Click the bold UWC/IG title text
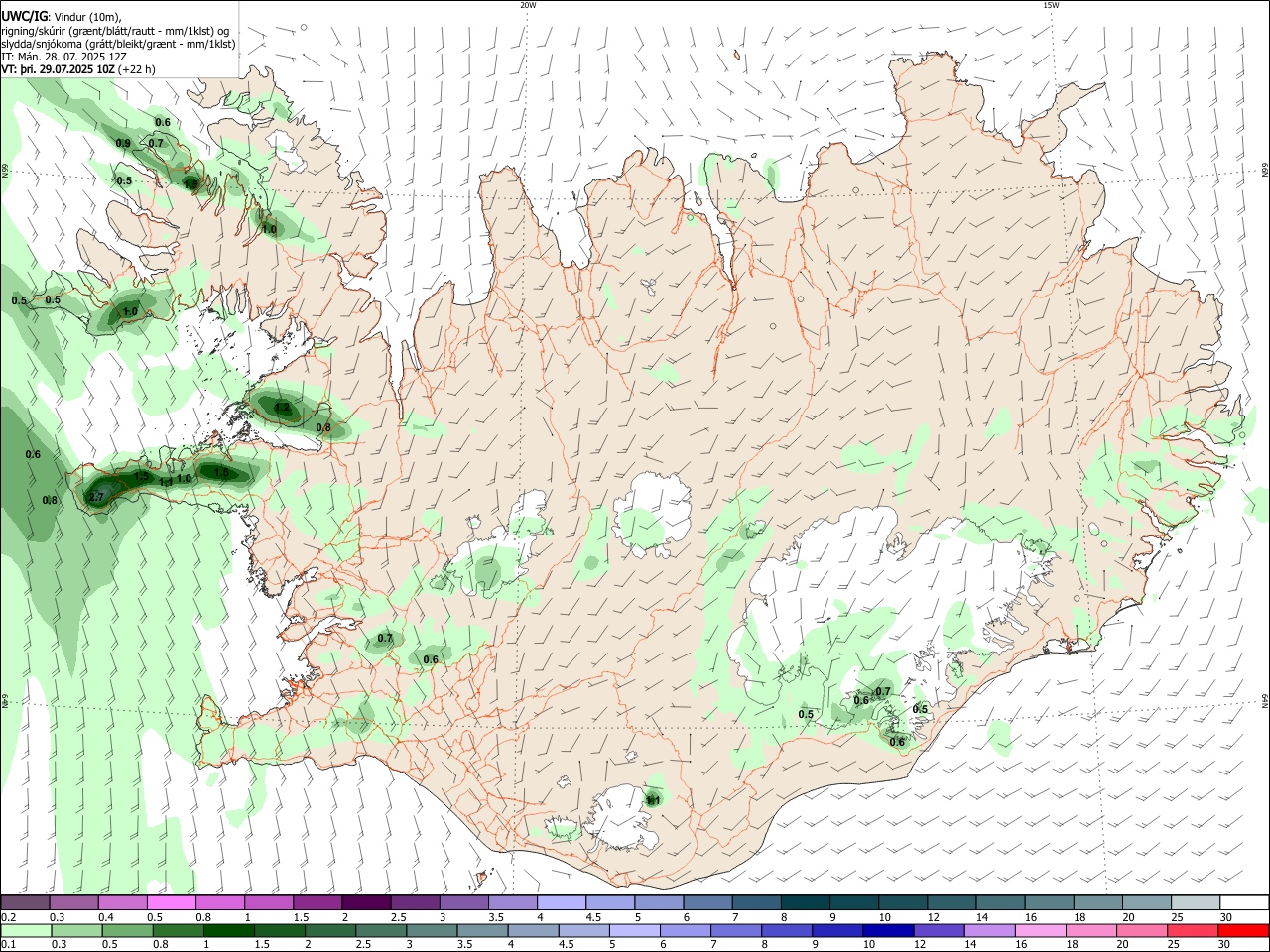The image size is (1270, 952). click(x=25, y=16)
